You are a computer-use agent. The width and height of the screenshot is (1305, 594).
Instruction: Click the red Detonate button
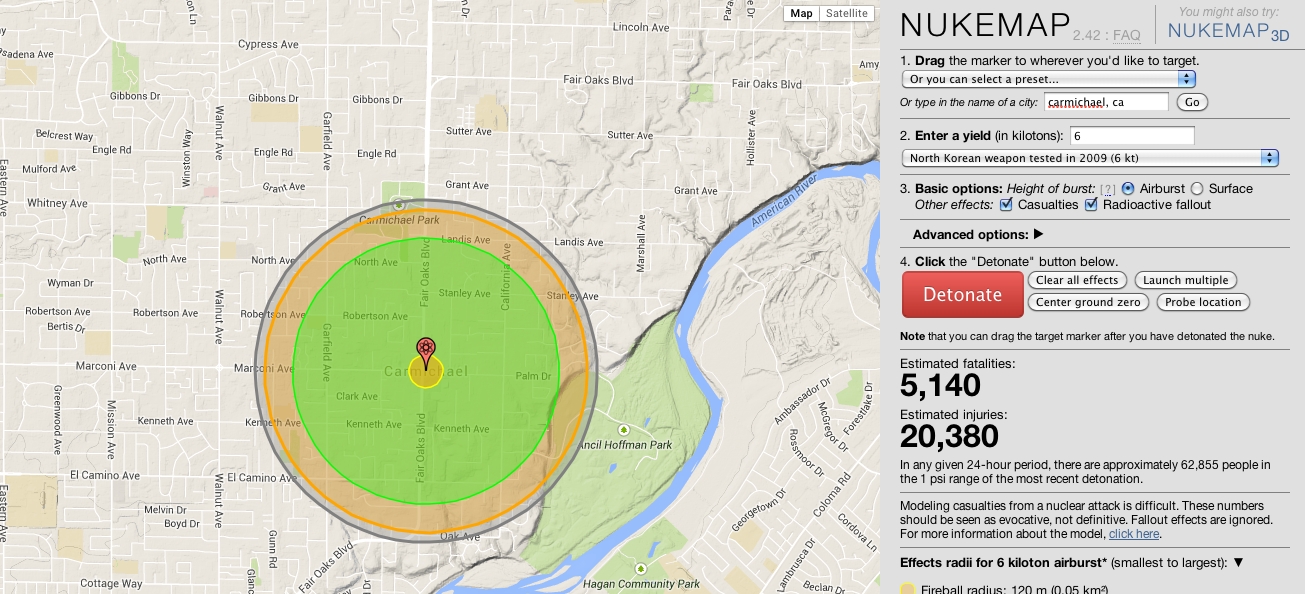point(962,295)
